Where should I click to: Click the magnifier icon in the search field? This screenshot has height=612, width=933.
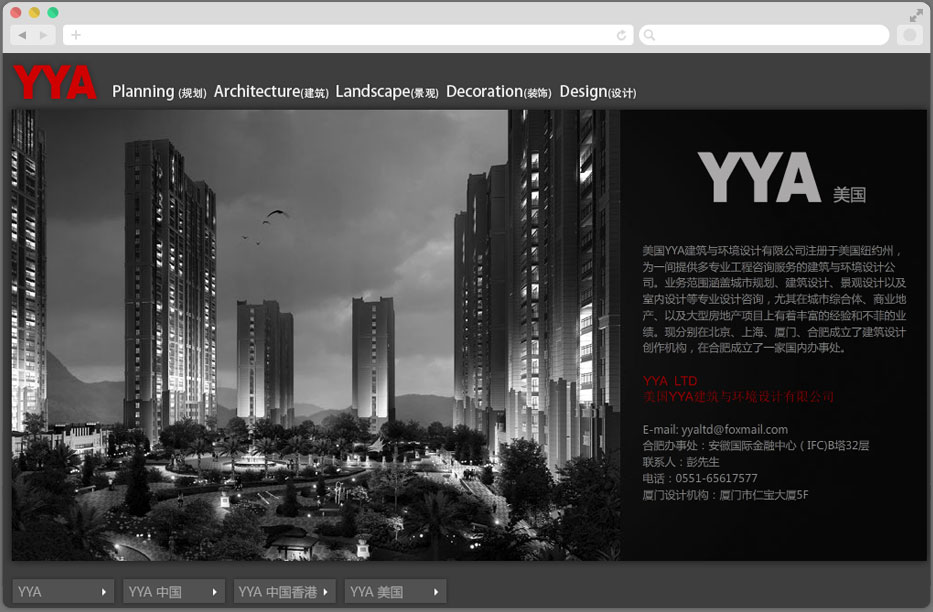click(x=649, y=35)
